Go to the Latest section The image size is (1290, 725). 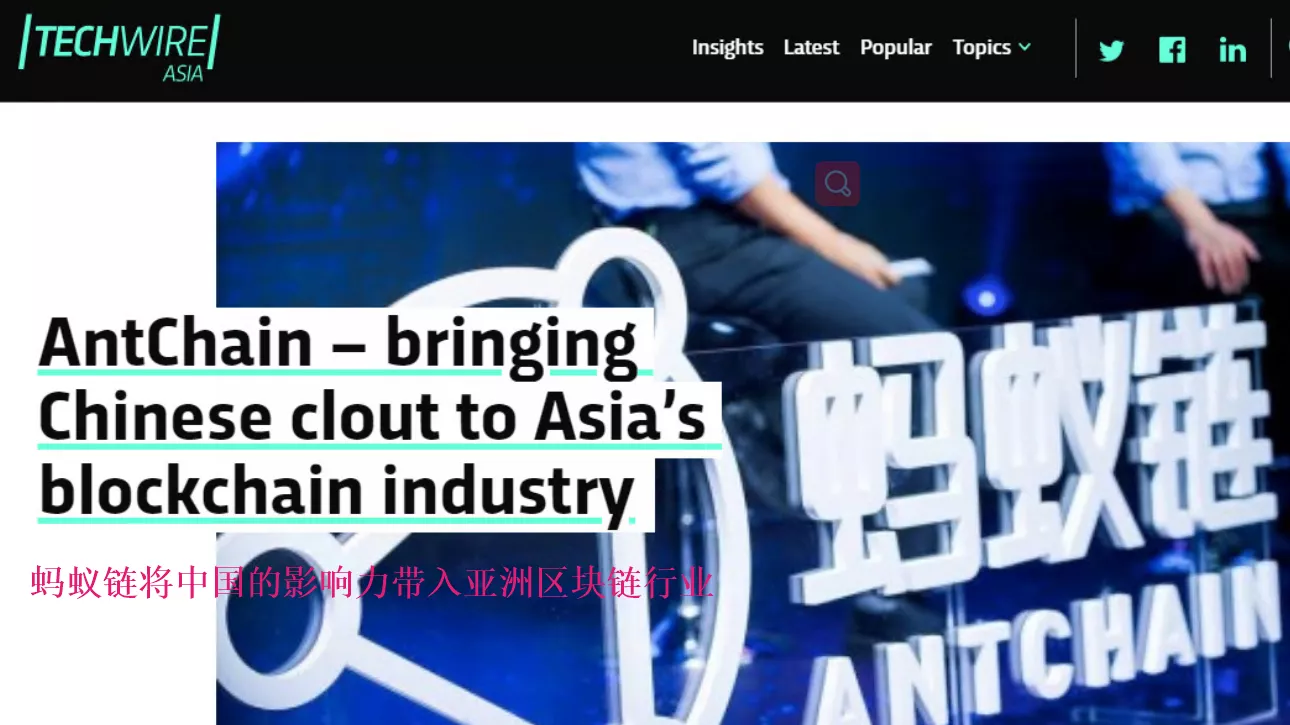(x=811, y=47)
